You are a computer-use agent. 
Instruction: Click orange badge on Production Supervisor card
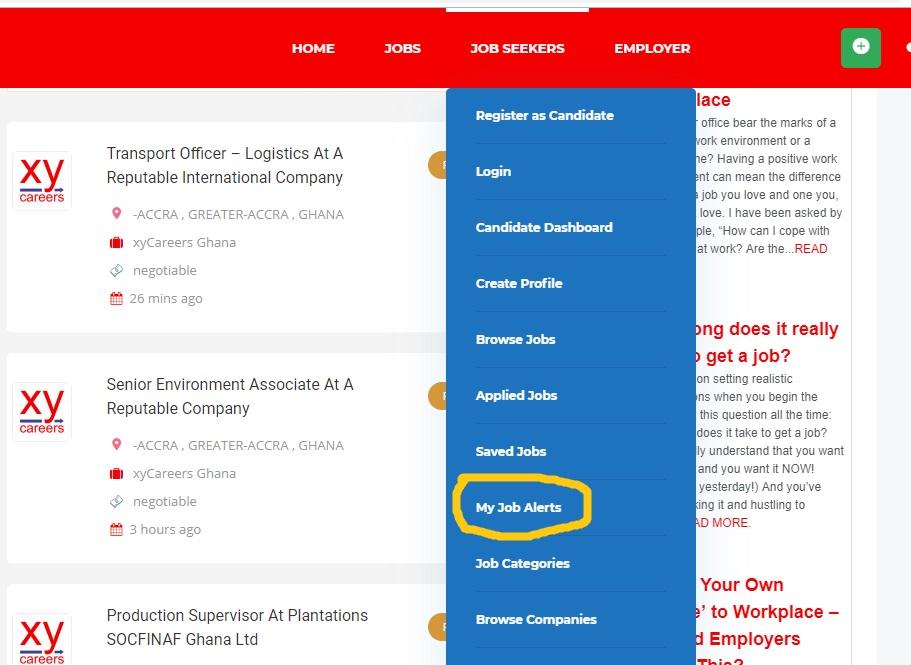coord(437,627)
